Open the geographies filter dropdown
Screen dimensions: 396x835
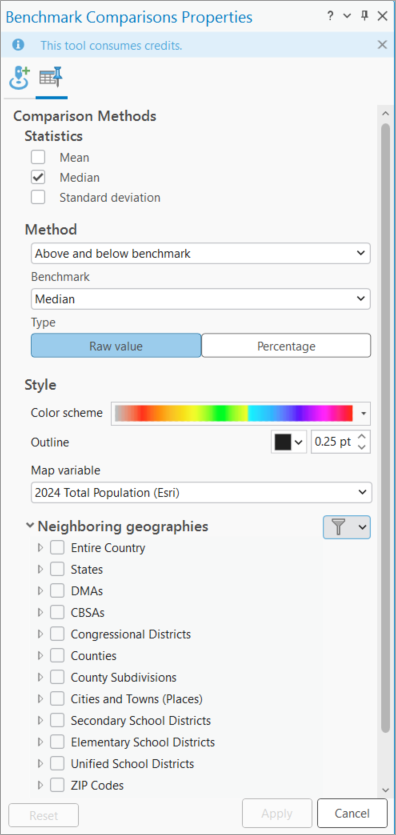point(346,527)
